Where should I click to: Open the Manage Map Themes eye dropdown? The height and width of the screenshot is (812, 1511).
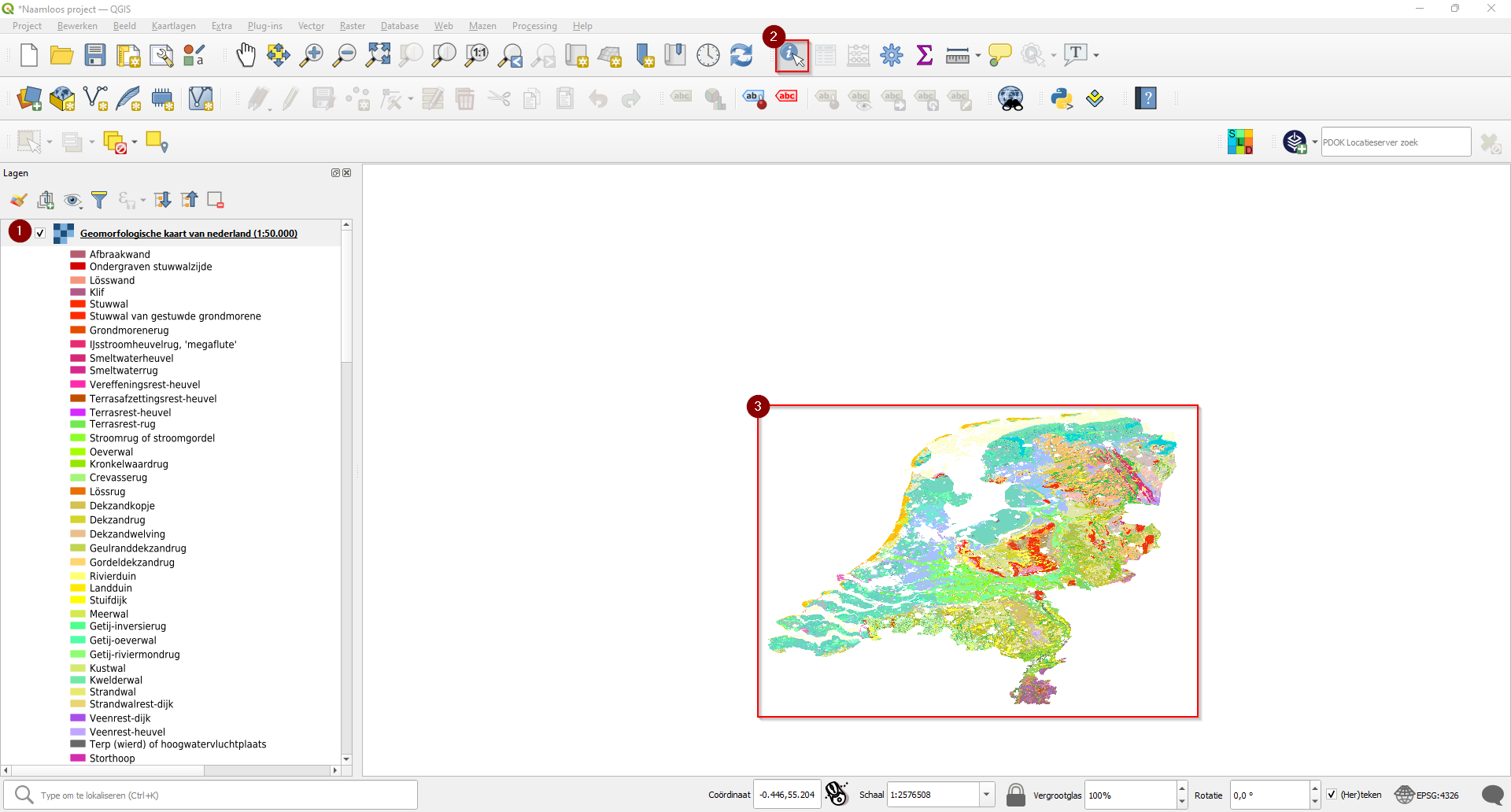point(72,200)
